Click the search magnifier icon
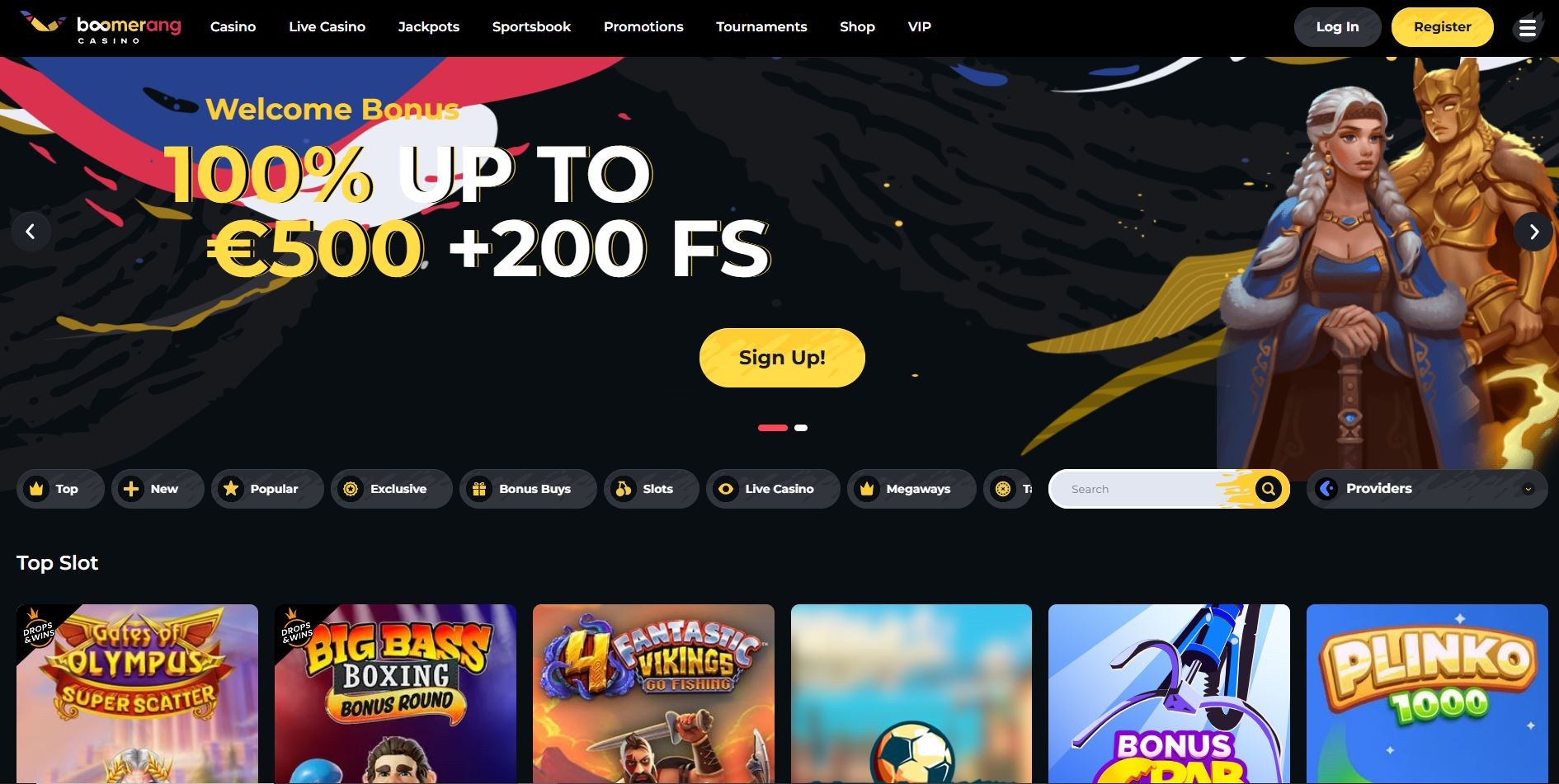This screenshot has width=1559, height=784. coord(1269,489)
